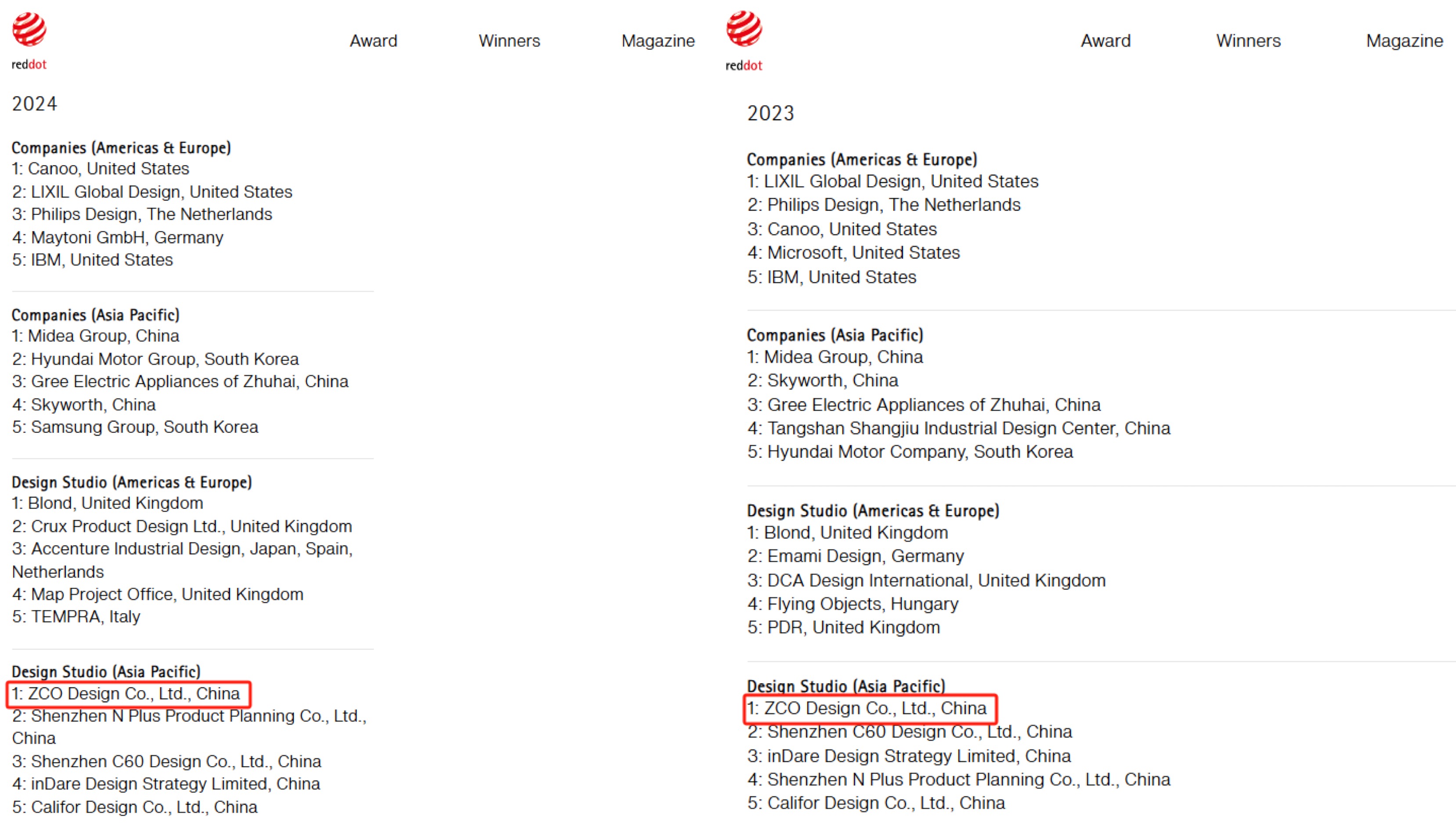Open Award menu on the 2023 page
Image resolution: width=1456 pixels, height=826 pixels.
[1105, 41]
